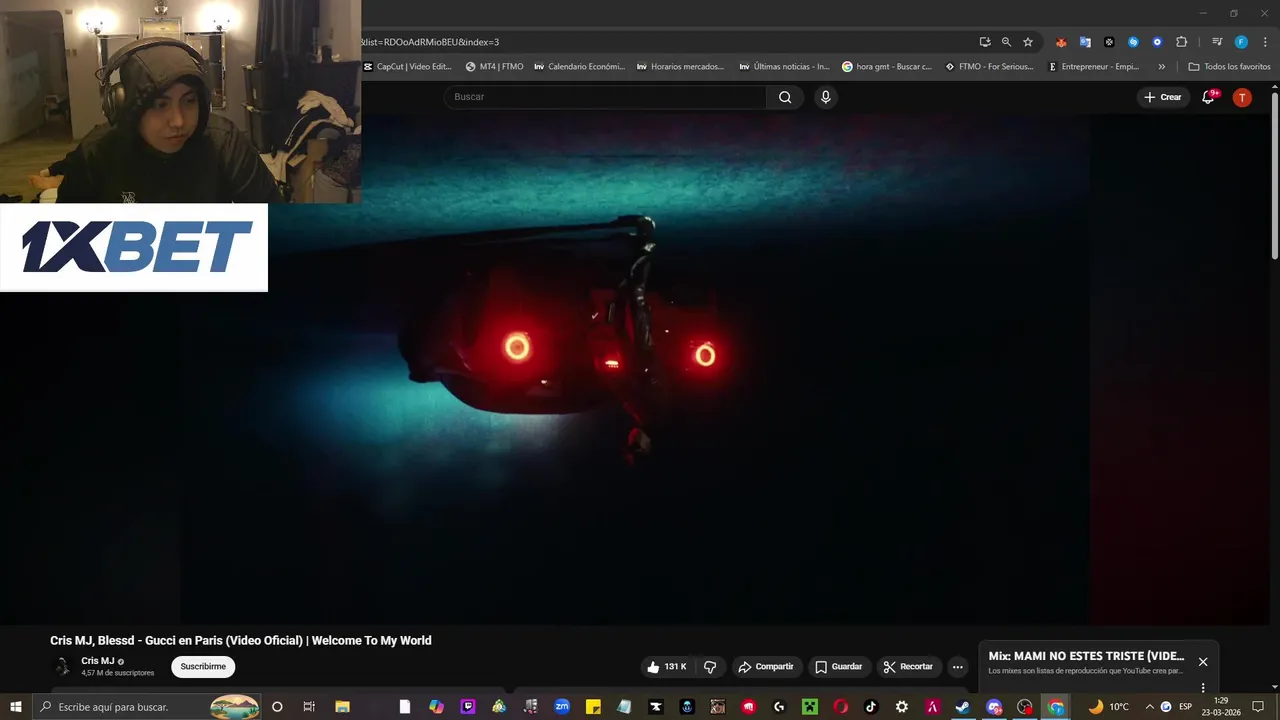Open Task View on the taskbar

[309, 707]
